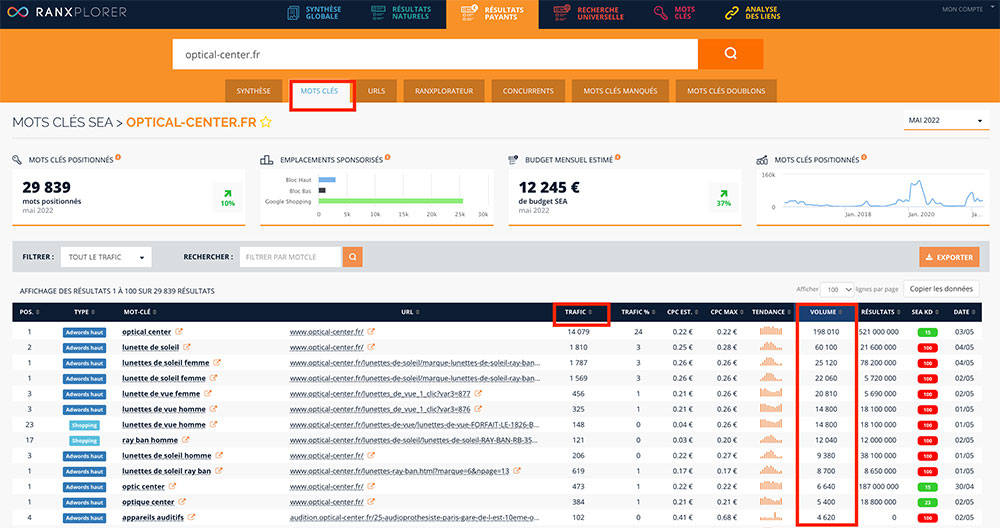
Task: Open URL link for lunettes-ray-ban.html row
Action: pos(399,471)
